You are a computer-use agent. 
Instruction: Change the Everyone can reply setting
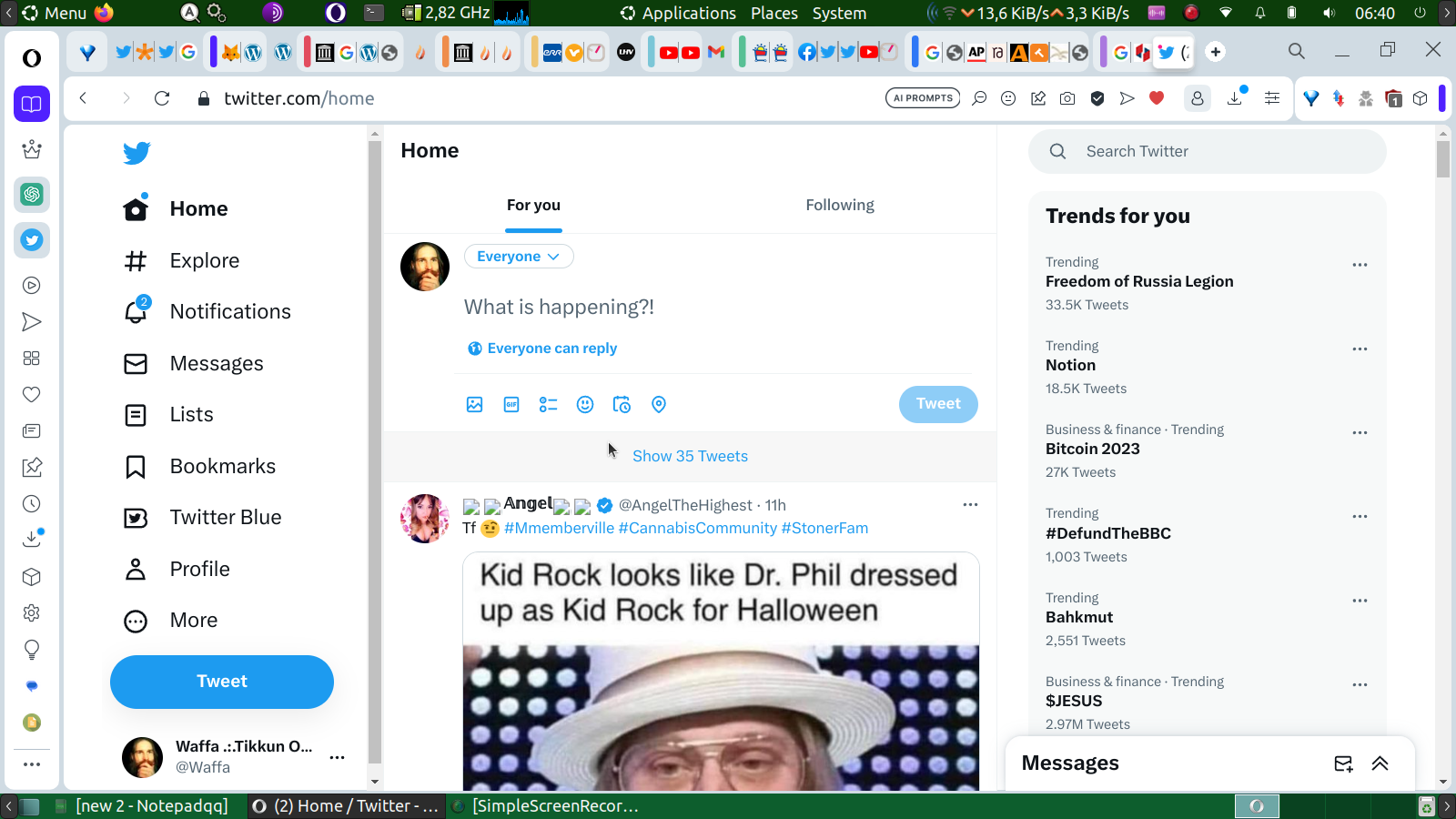(x=542, y=349)
